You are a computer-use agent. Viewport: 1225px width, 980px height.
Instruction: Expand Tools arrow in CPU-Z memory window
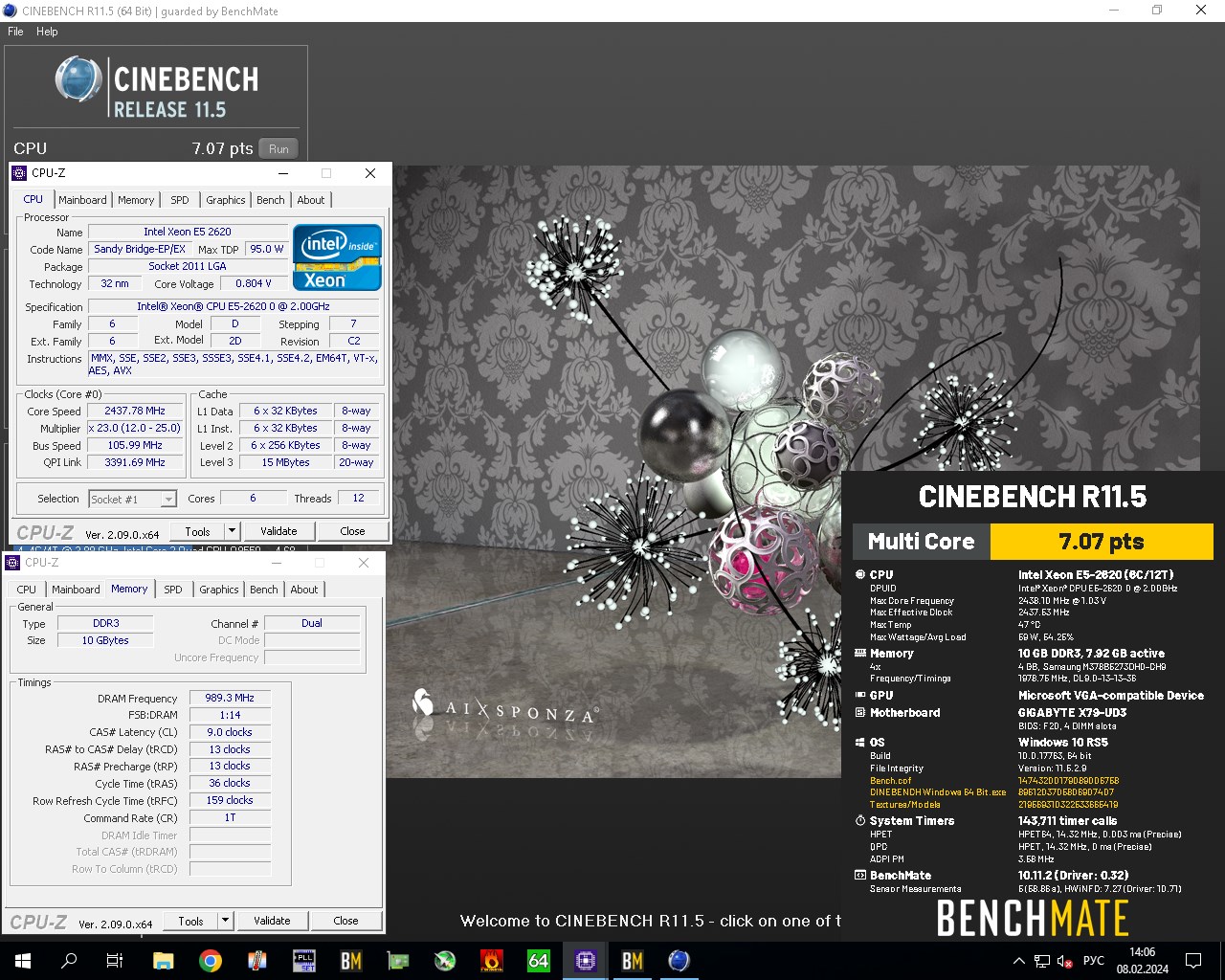click(x=225, y=921)
